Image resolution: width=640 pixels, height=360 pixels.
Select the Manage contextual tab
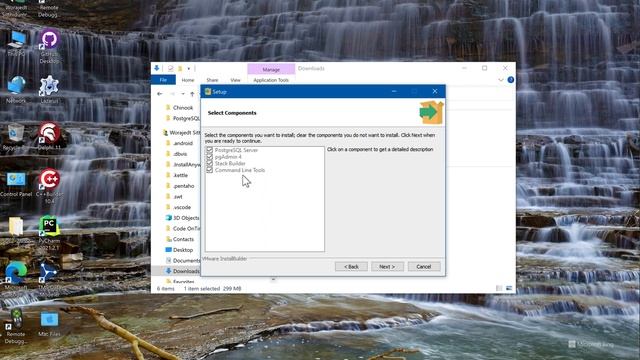[271, 69]
